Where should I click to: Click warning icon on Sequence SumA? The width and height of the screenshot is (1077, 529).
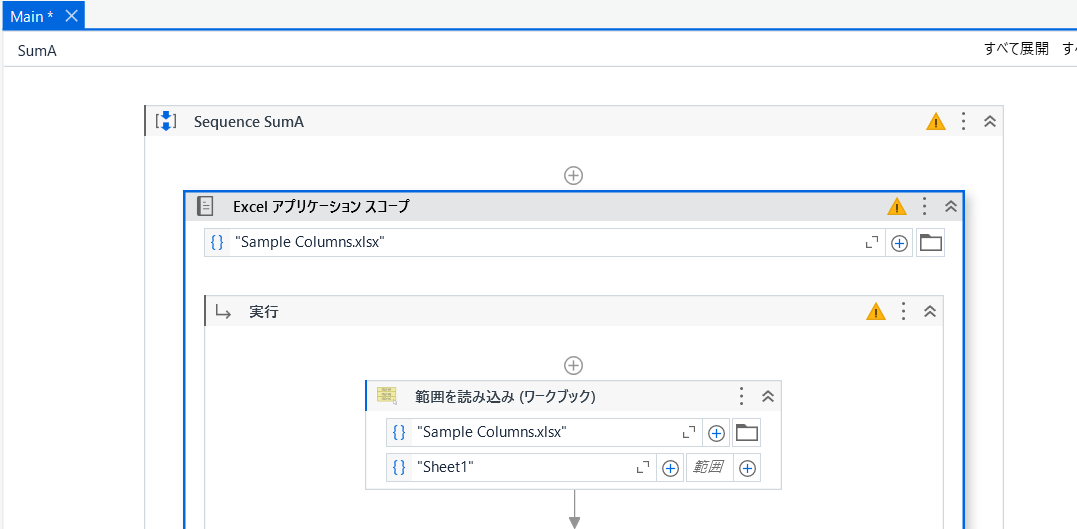pos(935,122)
